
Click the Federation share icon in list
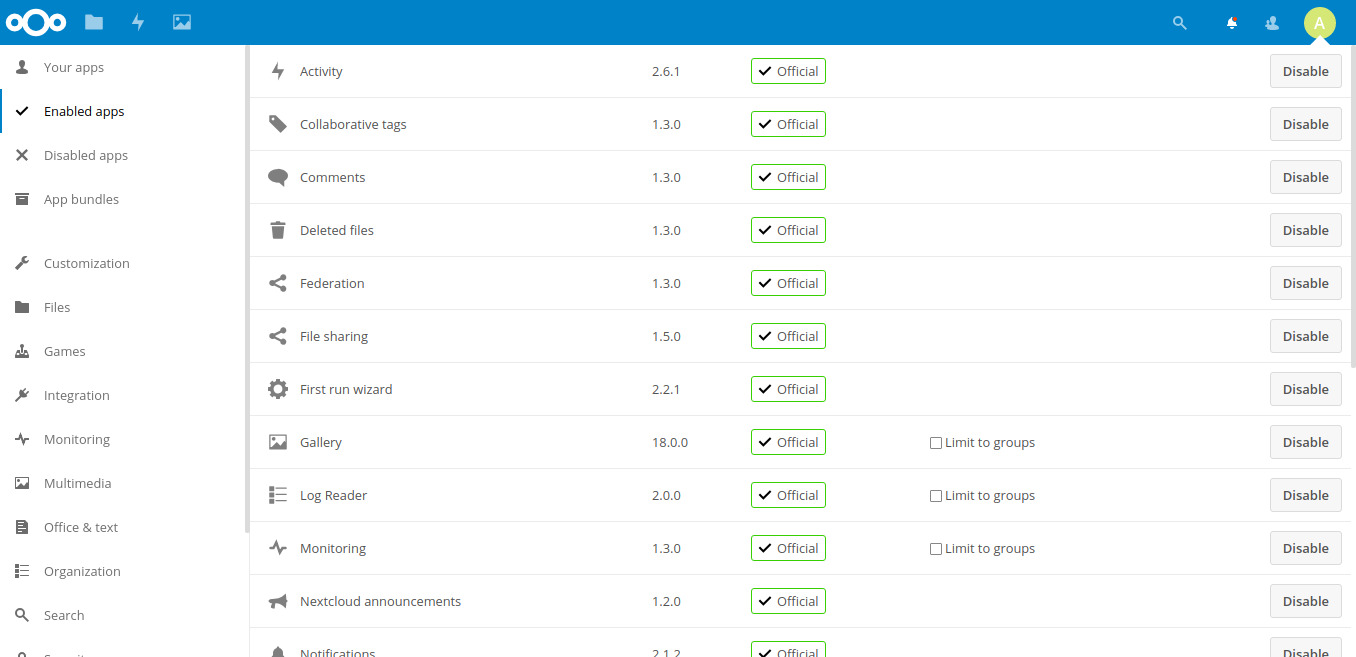tap(278, 283)
